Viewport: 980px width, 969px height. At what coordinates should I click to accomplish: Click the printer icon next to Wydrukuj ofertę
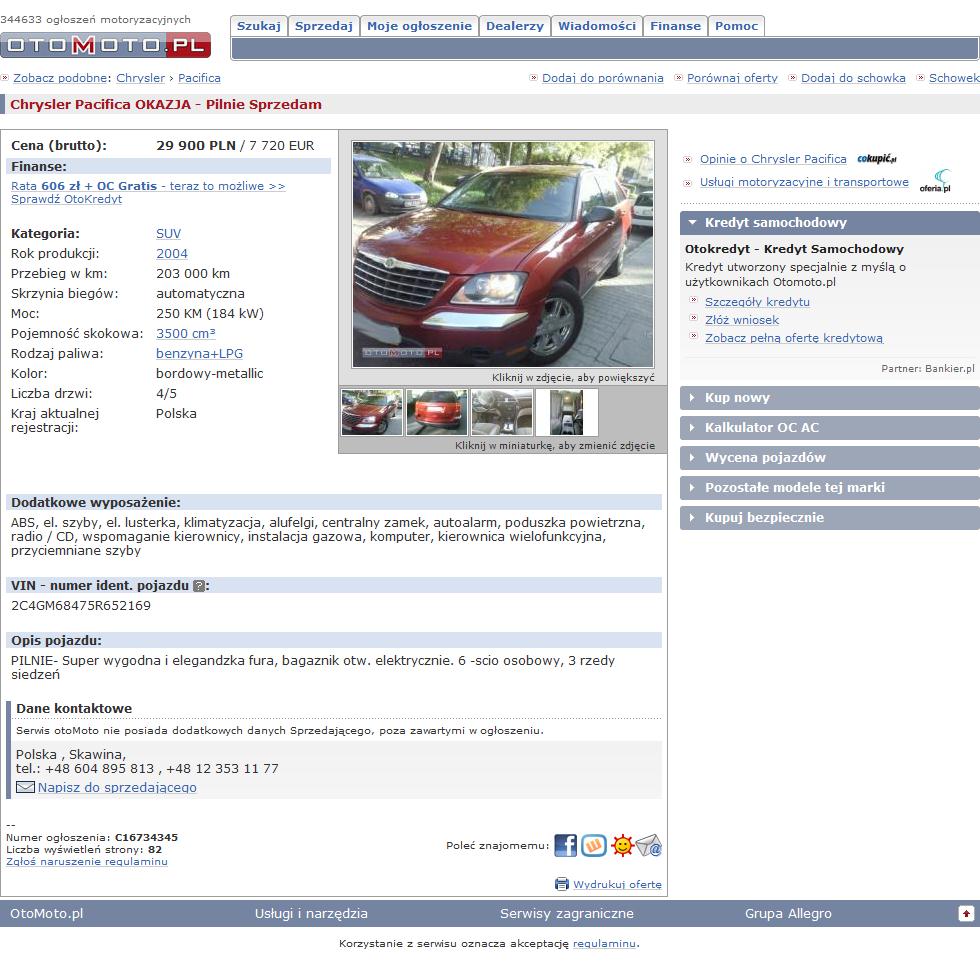[562, 884]
